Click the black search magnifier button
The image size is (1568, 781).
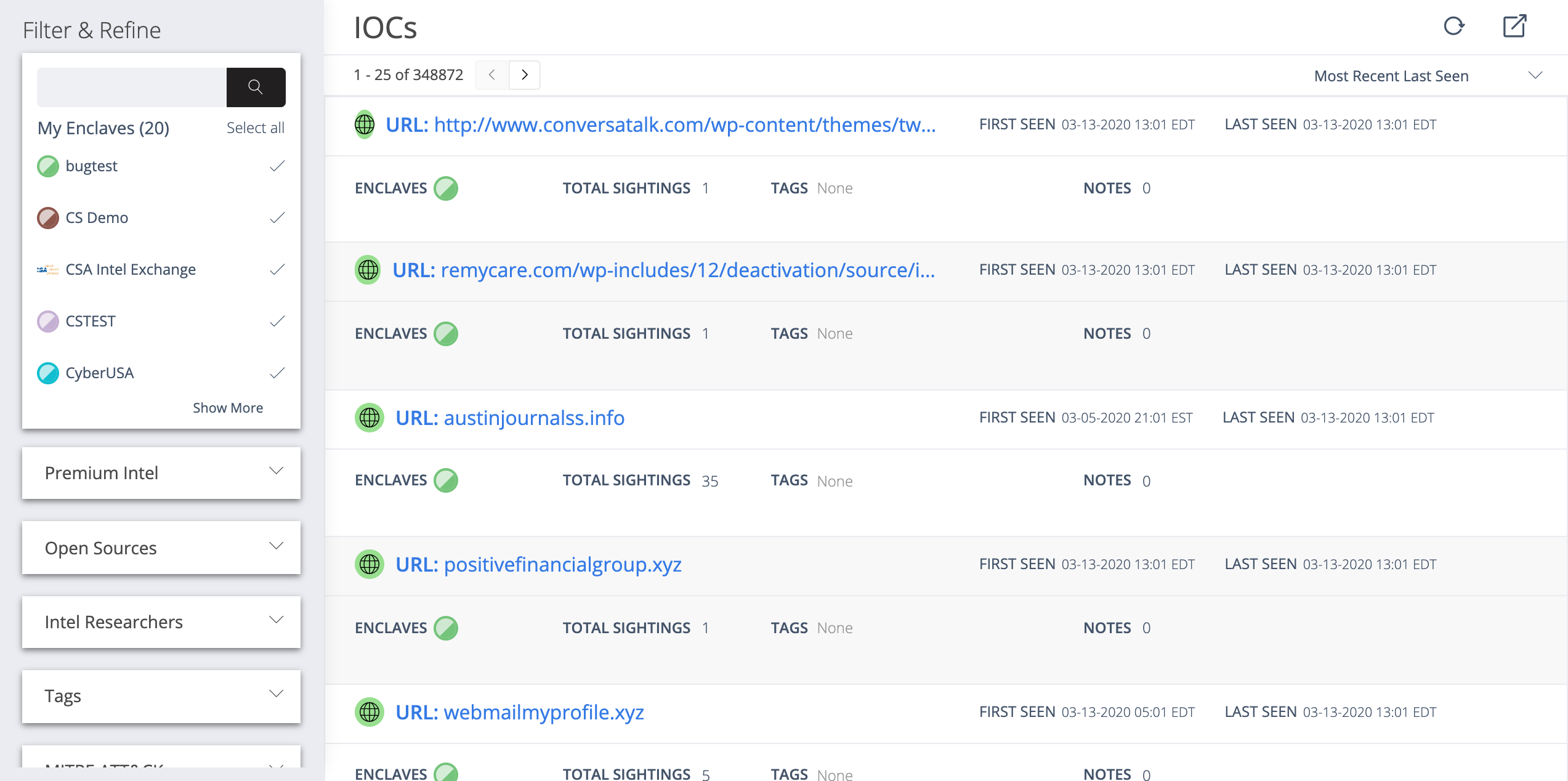point(256,87)
